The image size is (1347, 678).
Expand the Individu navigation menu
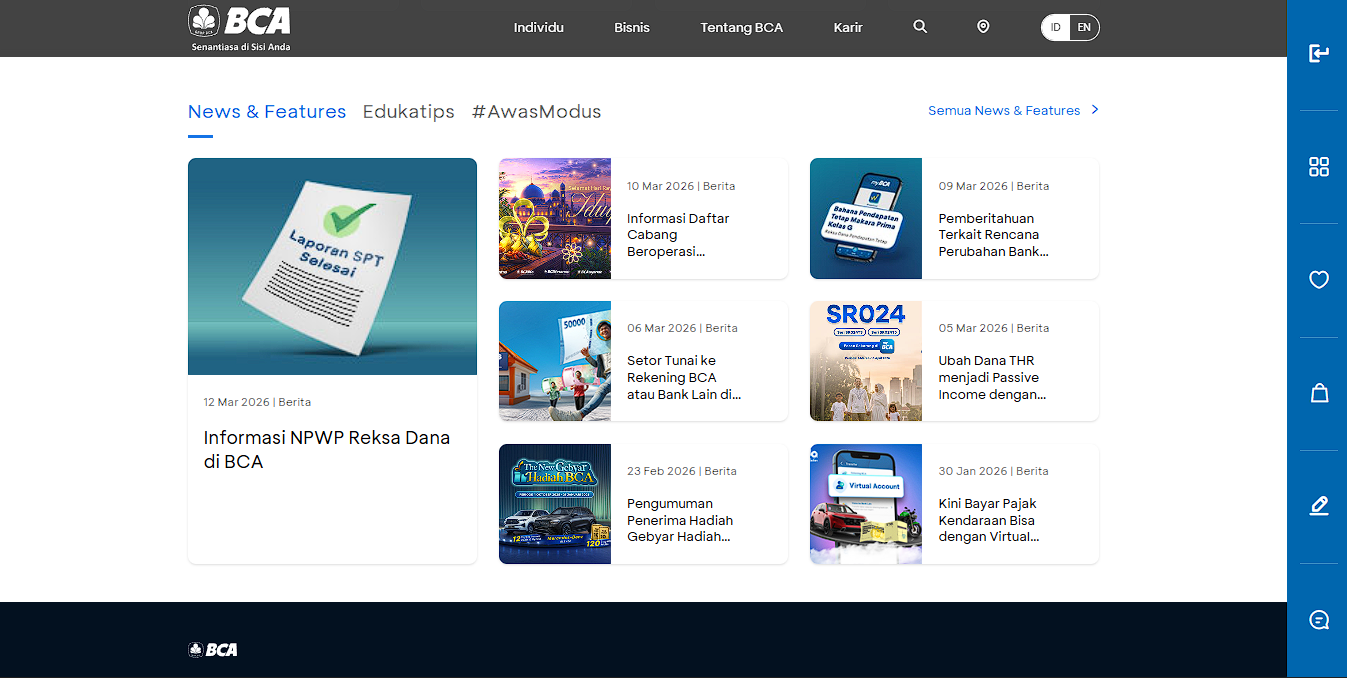click(x=538, y=27)
